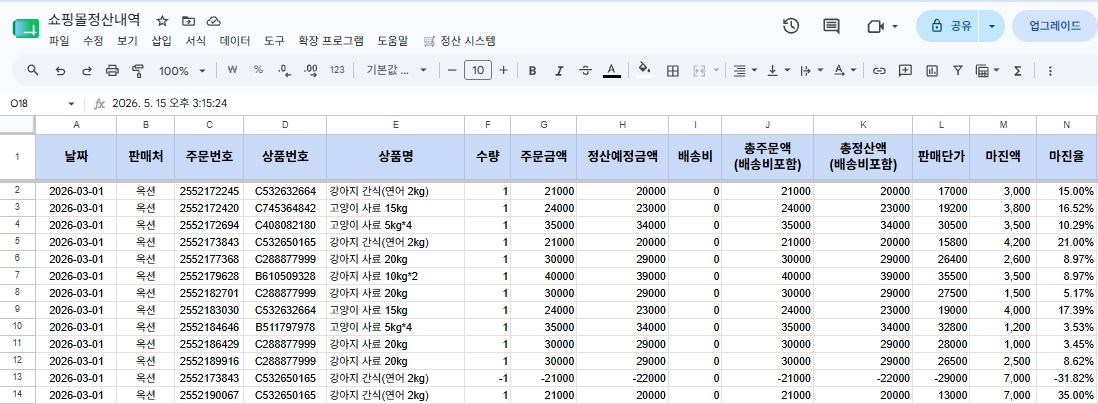Open the borders tool

672,70
